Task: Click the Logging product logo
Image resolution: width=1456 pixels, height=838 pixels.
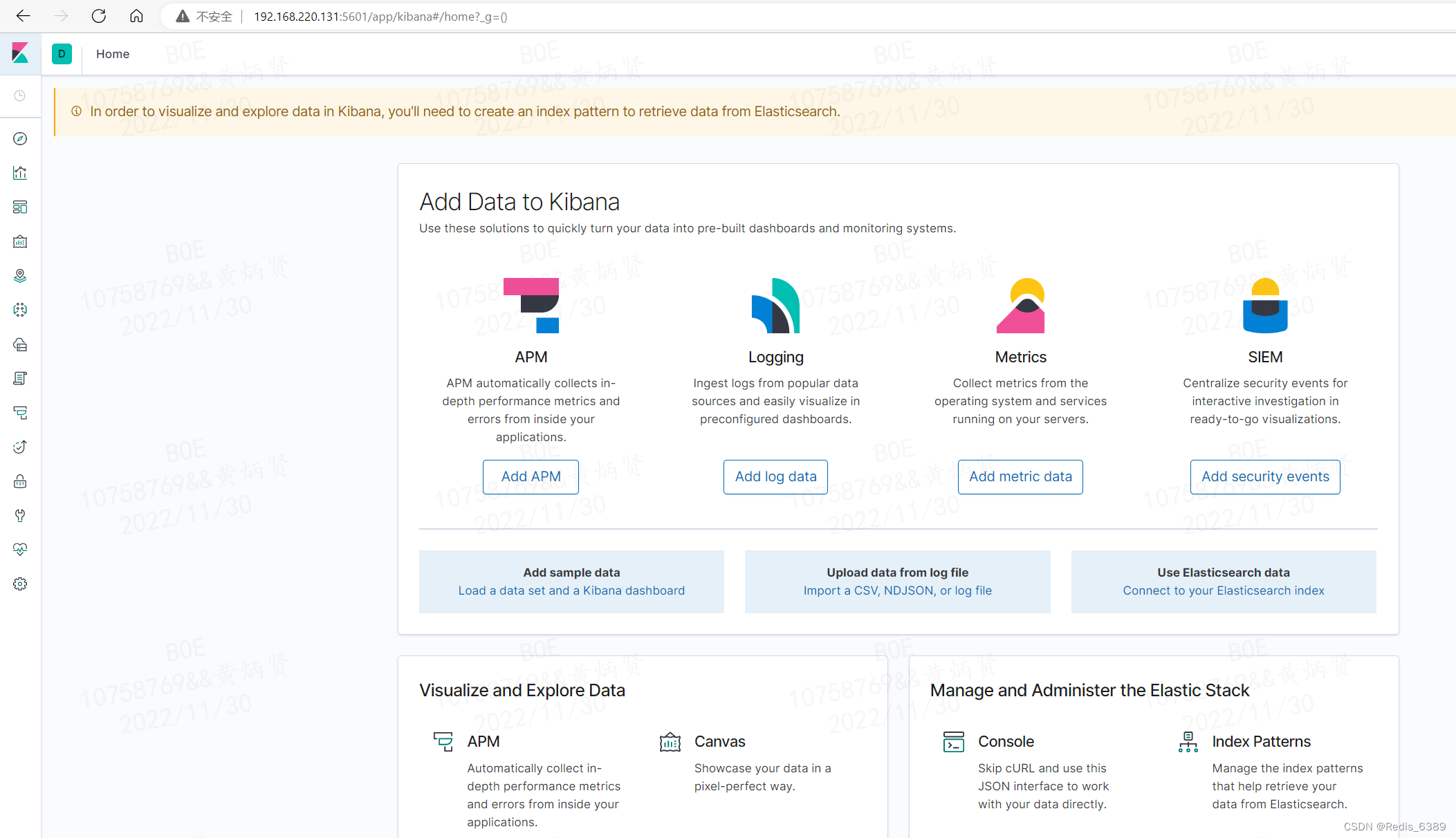Action: pos(775,306)
